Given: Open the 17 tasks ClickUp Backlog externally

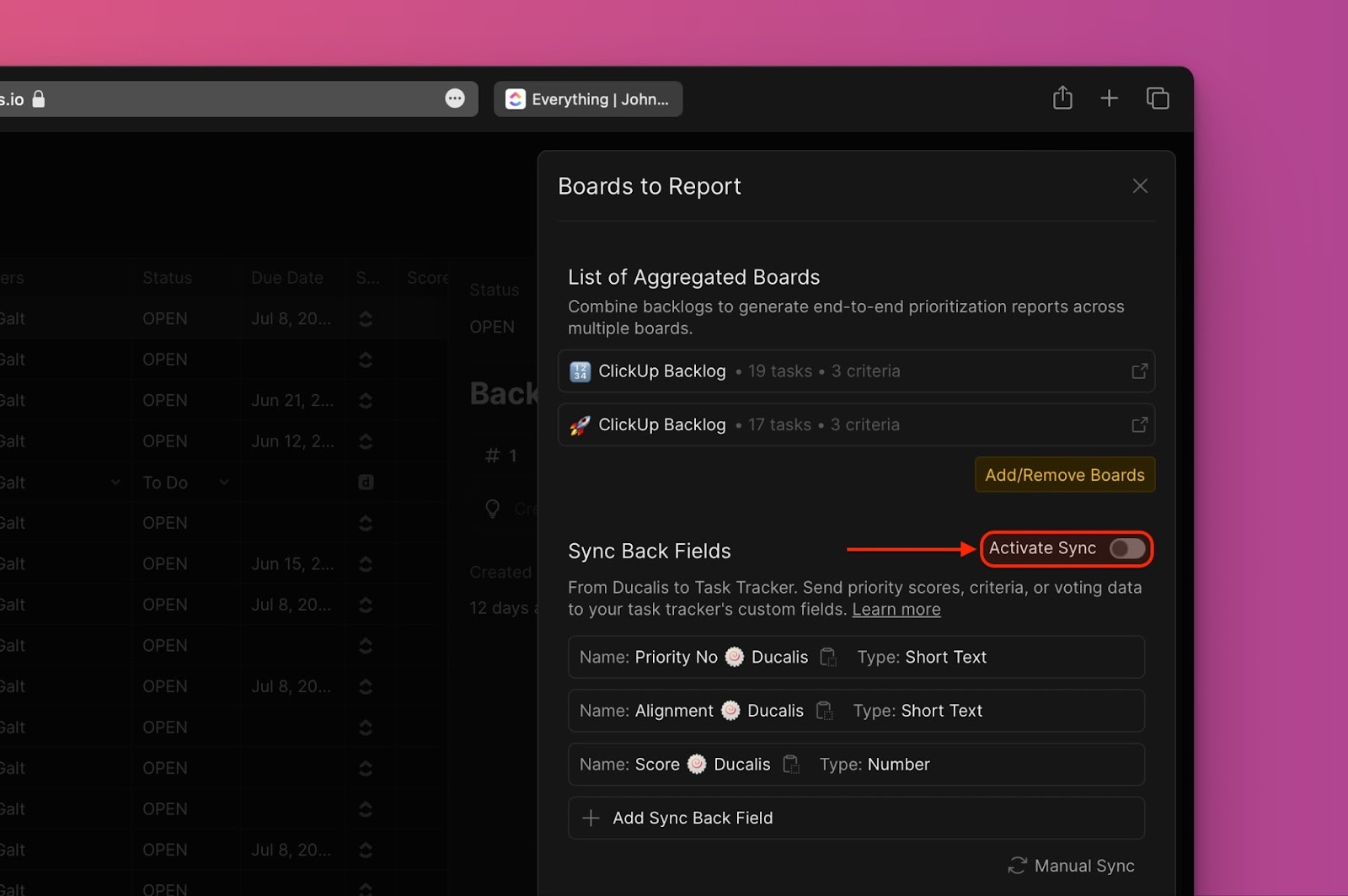Looking at the screenshot, I should tap(1139, 425).
